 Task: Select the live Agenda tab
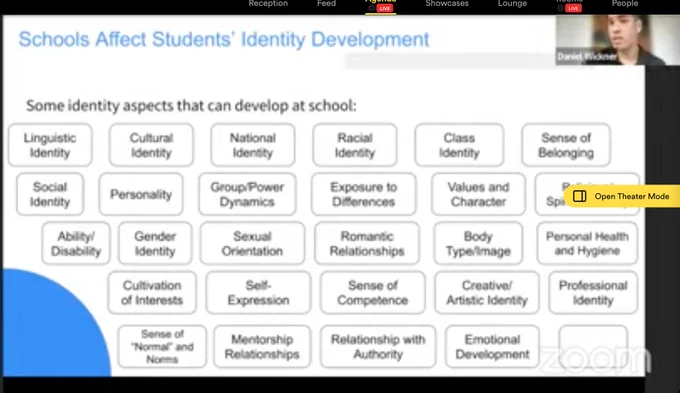(x=380, y=6)
